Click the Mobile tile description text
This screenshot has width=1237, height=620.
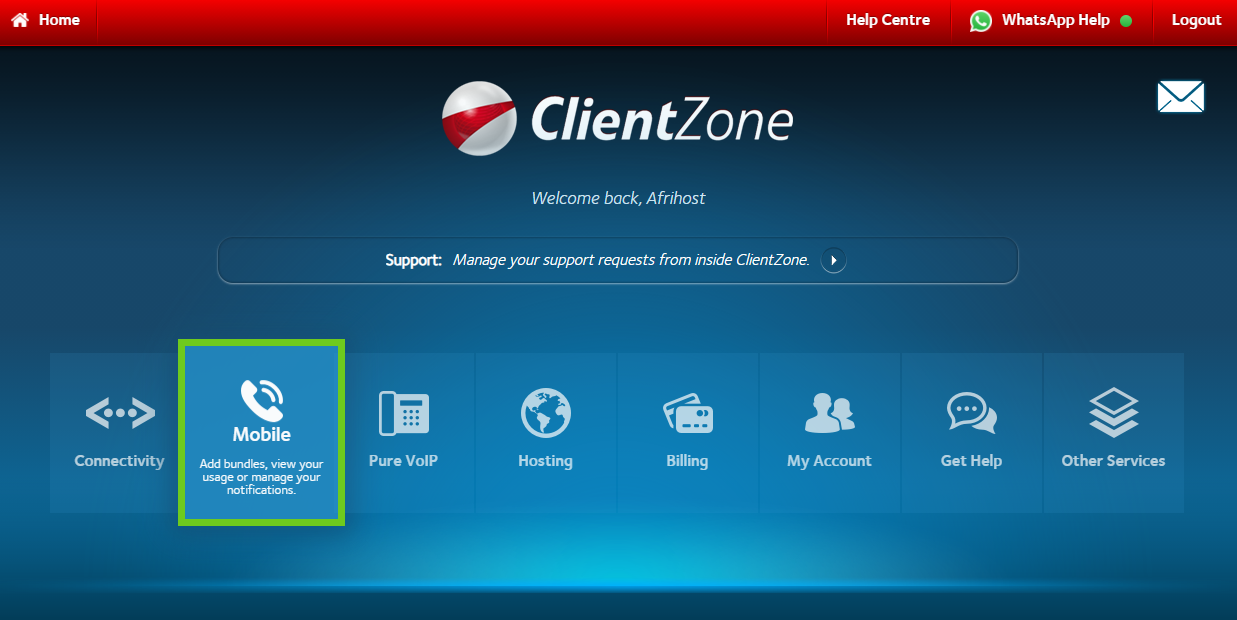coord(261,477)
